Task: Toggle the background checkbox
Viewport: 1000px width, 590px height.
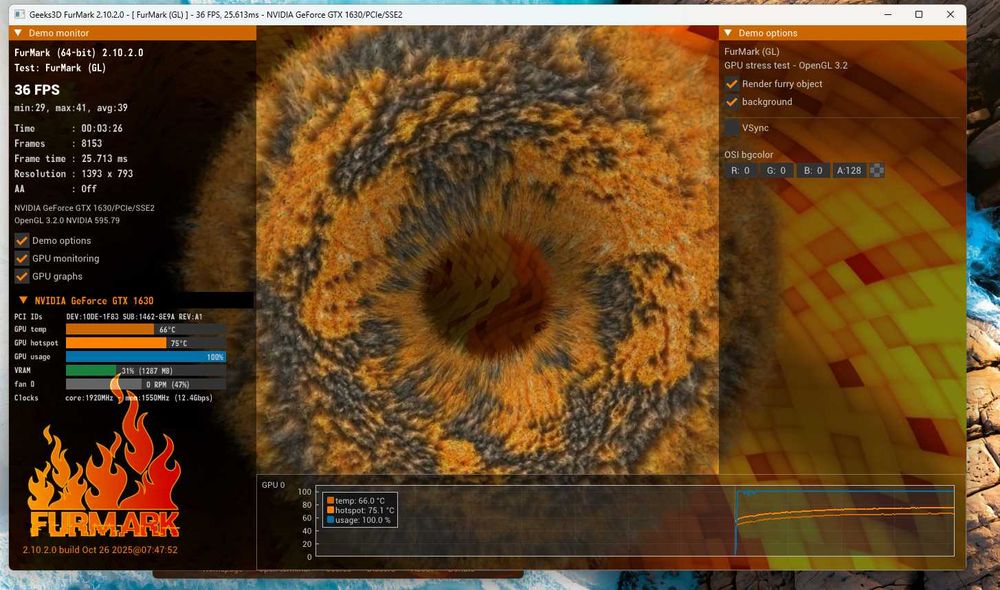Action: pos(732,101)
